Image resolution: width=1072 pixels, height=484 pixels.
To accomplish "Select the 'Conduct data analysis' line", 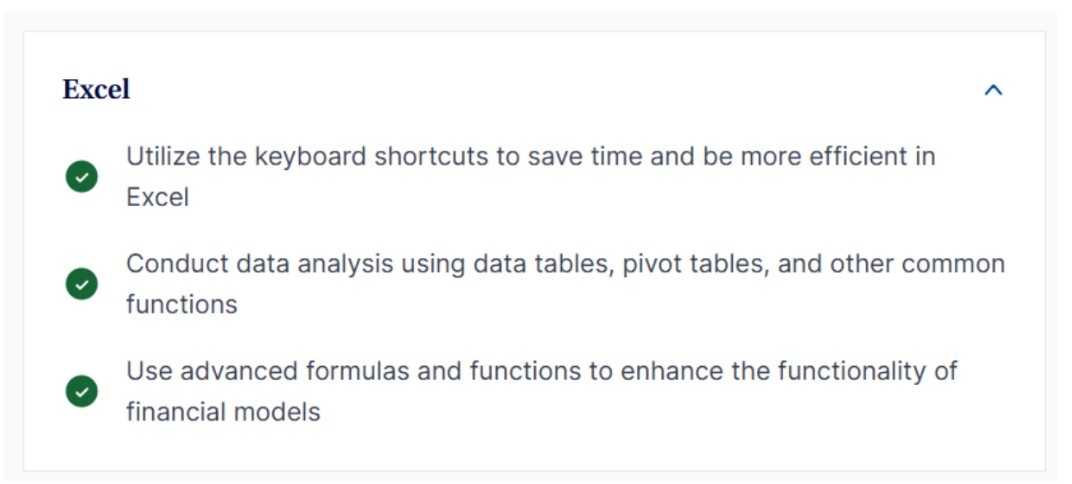I will 565,264.
